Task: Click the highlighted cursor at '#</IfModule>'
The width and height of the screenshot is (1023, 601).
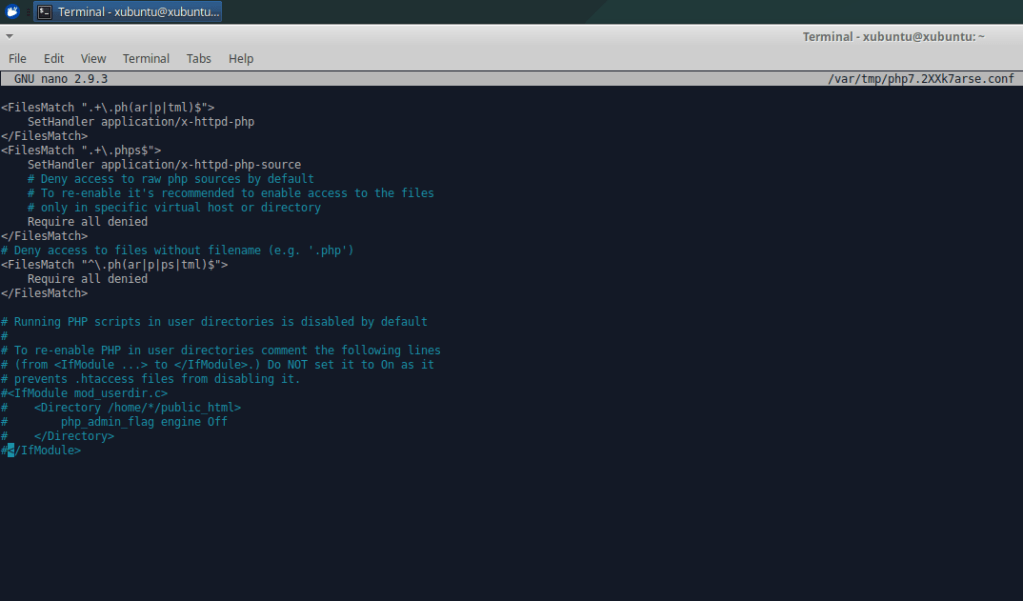Action: [11, 451]
